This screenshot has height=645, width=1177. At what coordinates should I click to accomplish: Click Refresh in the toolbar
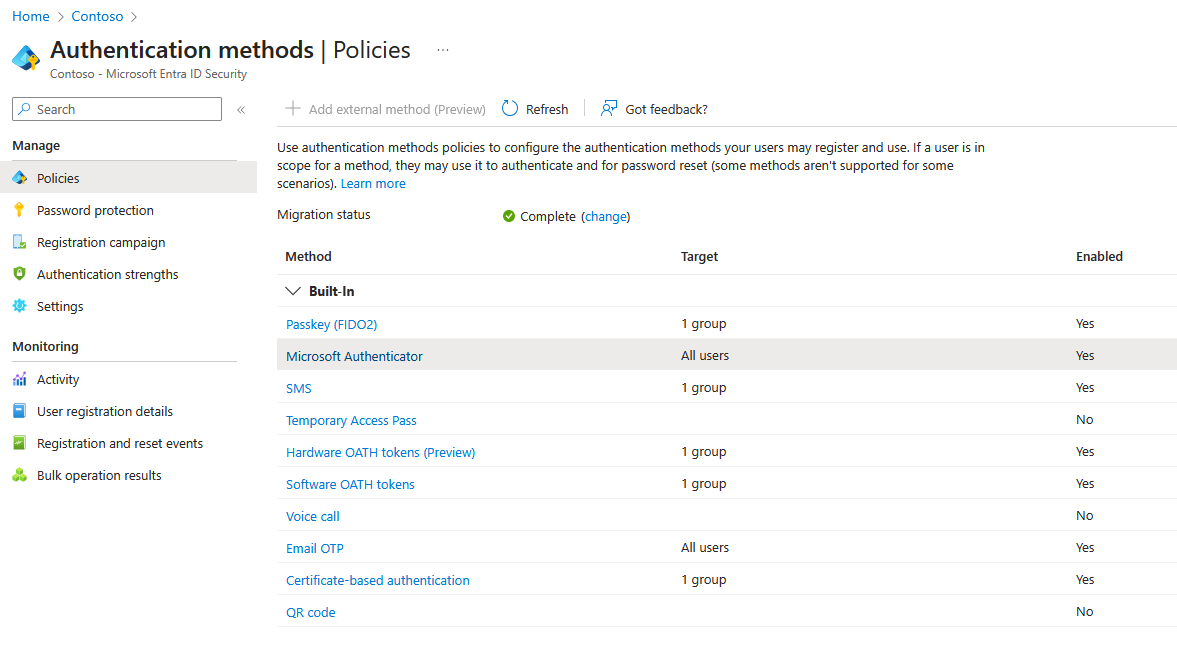535,109
